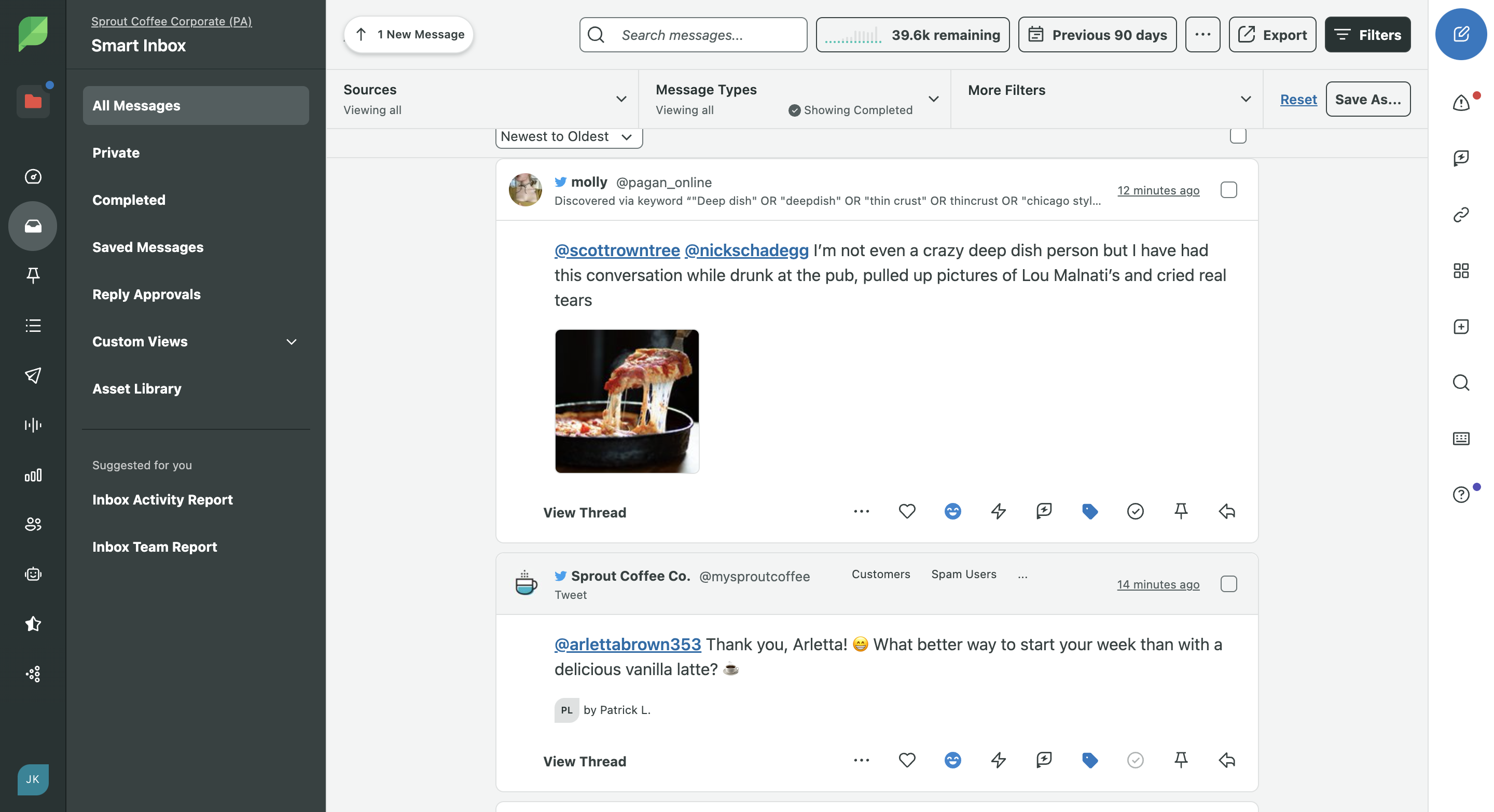Like molly's tweet with heart icon
This screenshot has height=812, width=1494.
point(906,511)
